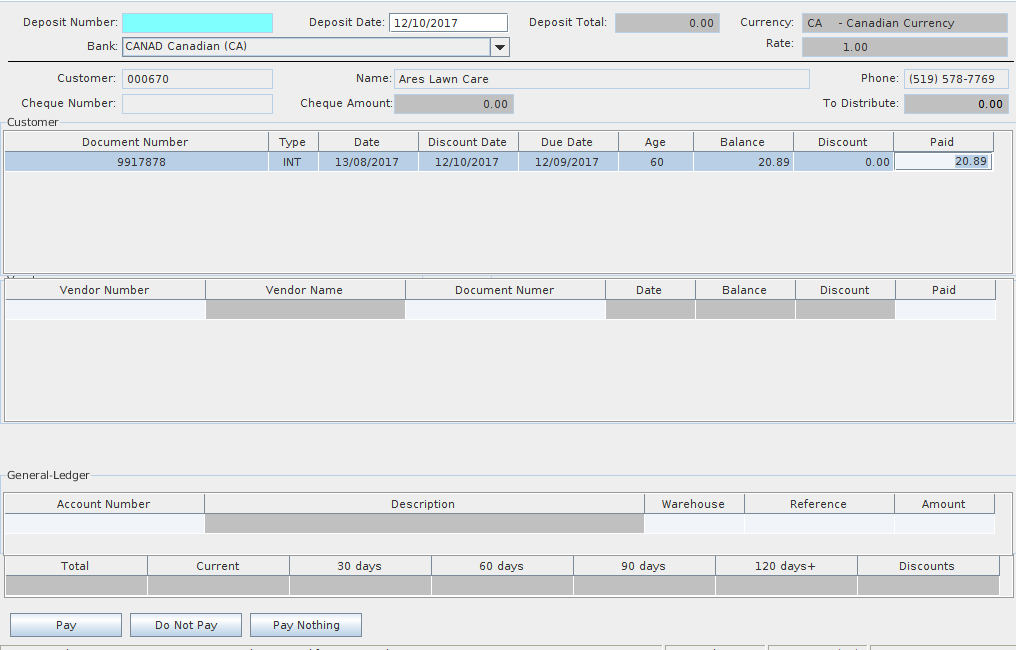The height and width of the screenshot is (650, 1016).
Task: Click the Paid cell showing 20.89
Action: coord(943,162)
